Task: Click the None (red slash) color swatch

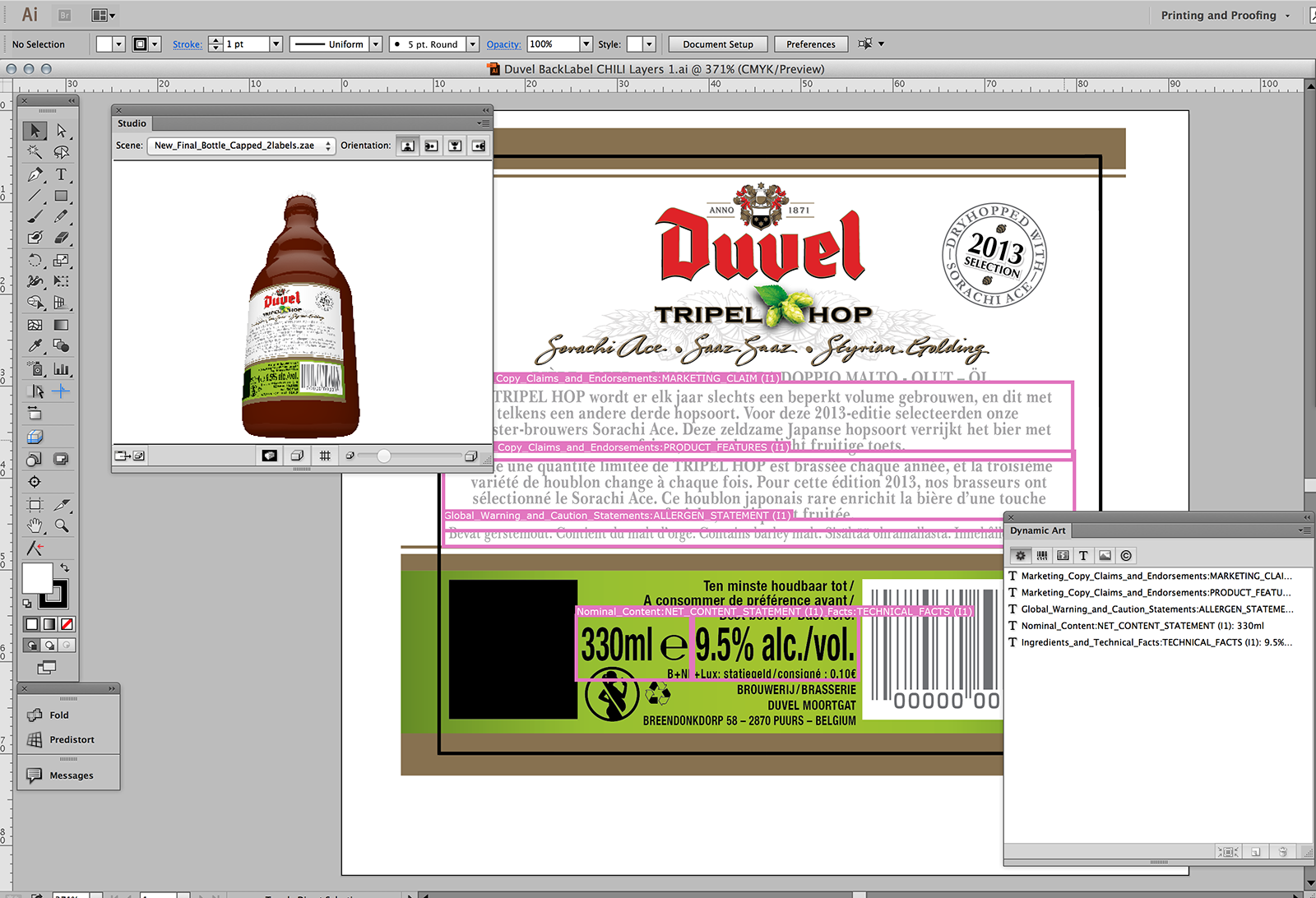Action: (x=67, y=624)
